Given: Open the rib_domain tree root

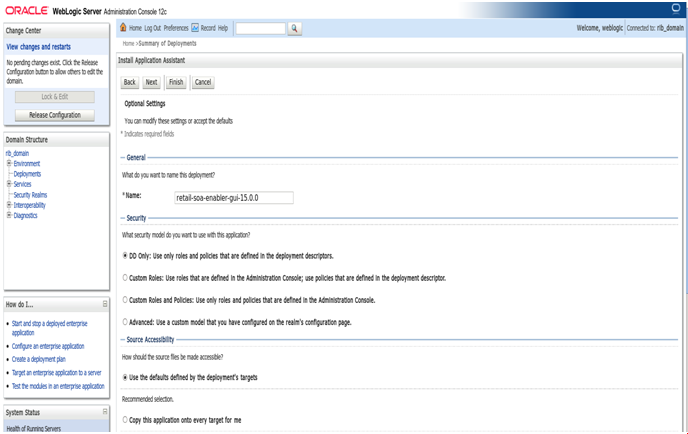Looking at the screenshot, I should tap(17, 153).
